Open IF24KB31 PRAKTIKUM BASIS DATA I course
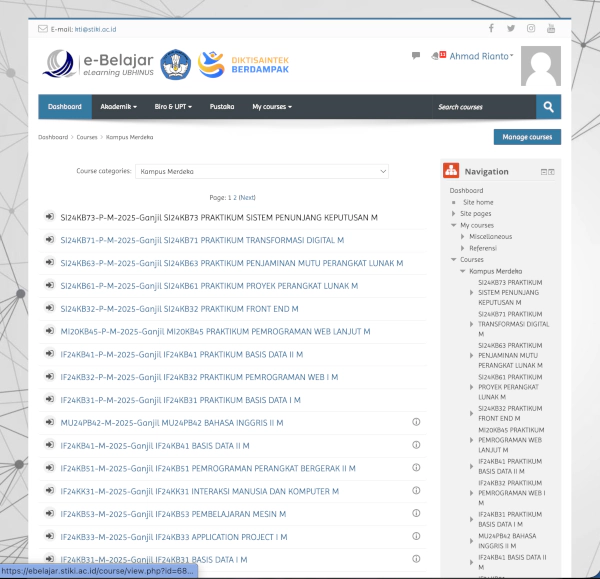 click(x=180, y=400)
